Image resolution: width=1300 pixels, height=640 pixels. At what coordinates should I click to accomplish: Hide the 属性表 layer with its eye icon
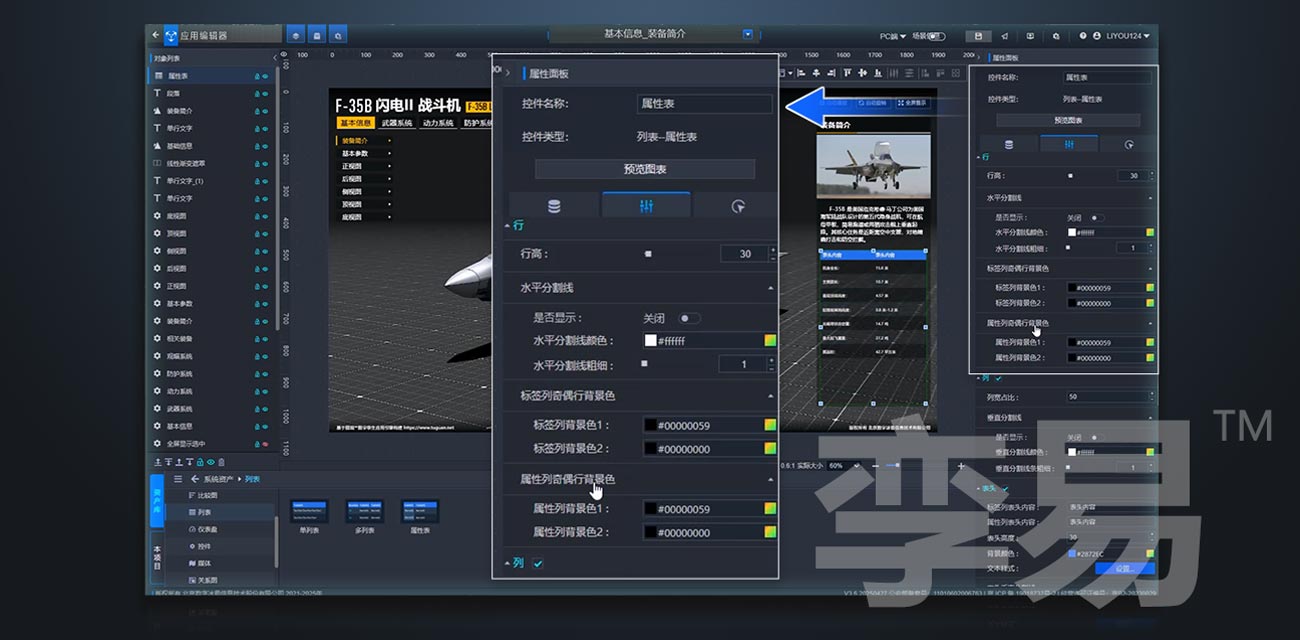tap(265, 76)
